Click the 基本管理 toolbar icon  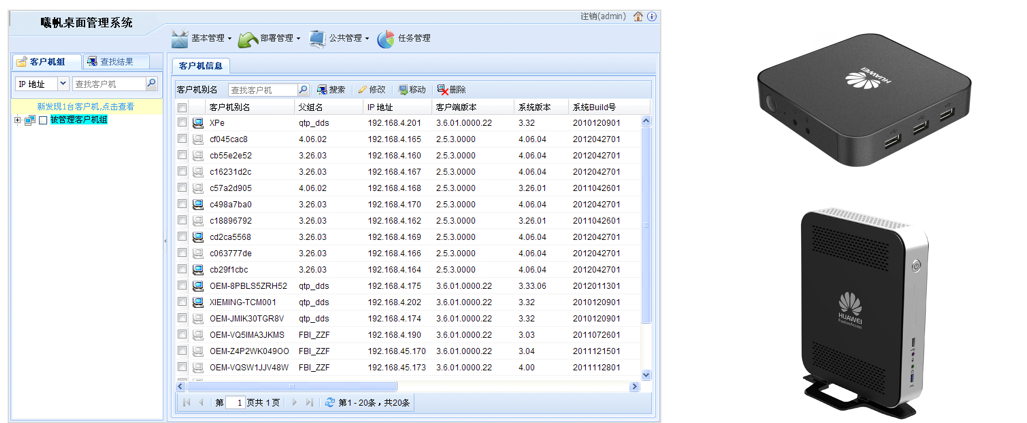[x=180, y=39]
